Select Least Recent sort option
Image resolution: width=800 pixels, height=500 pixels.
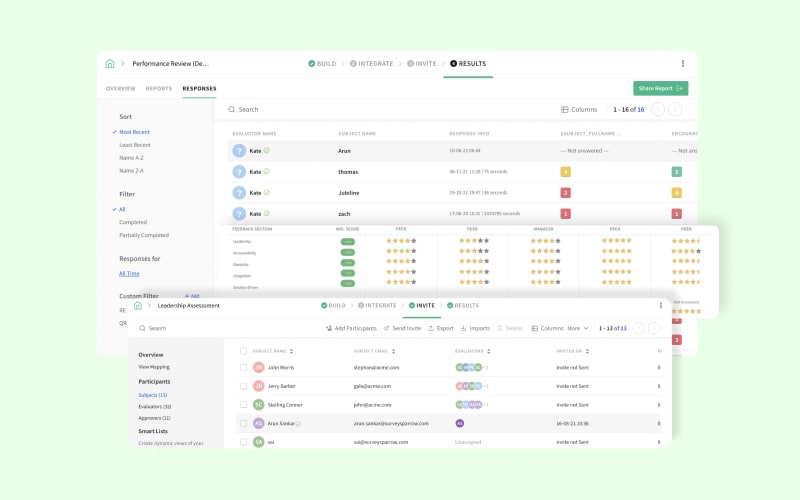(135, 145)
